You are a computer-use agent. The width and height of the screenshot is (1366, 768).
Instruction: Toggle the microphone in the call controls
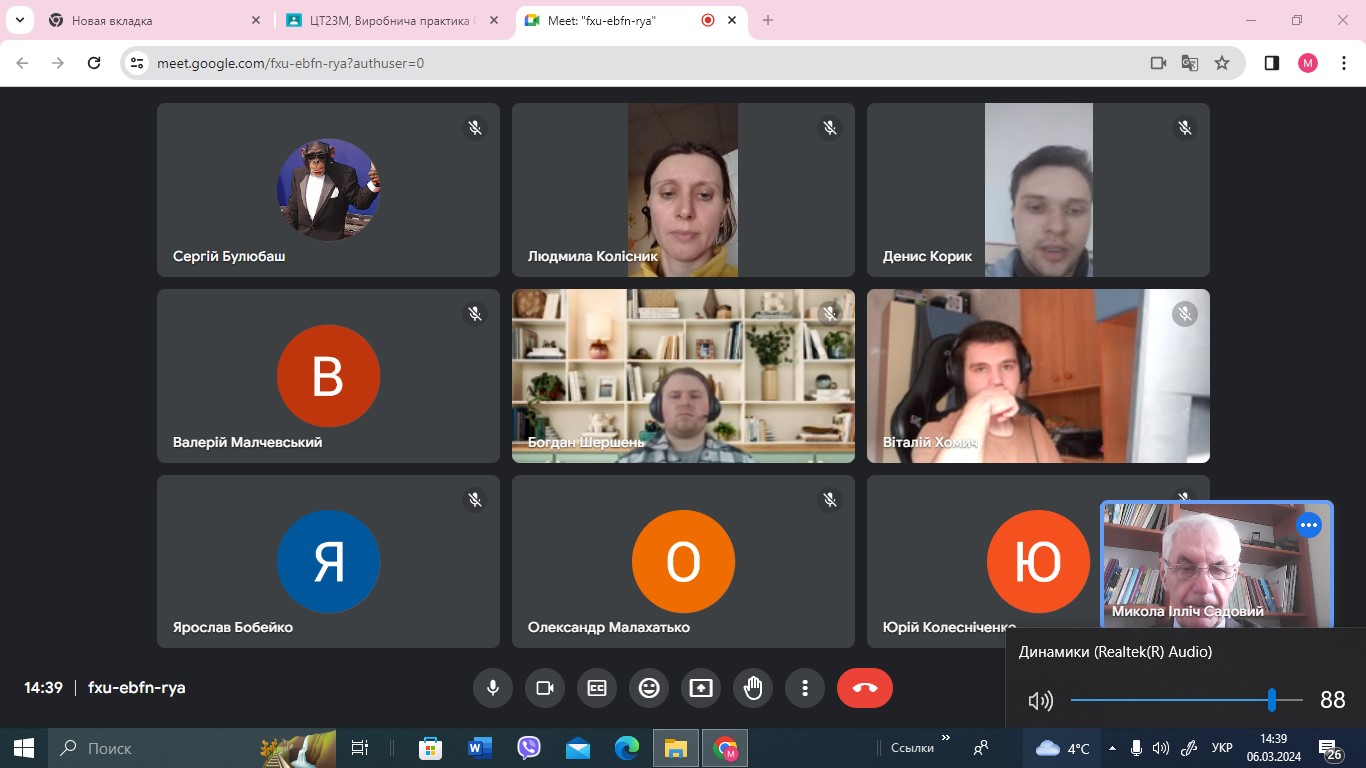493,688
